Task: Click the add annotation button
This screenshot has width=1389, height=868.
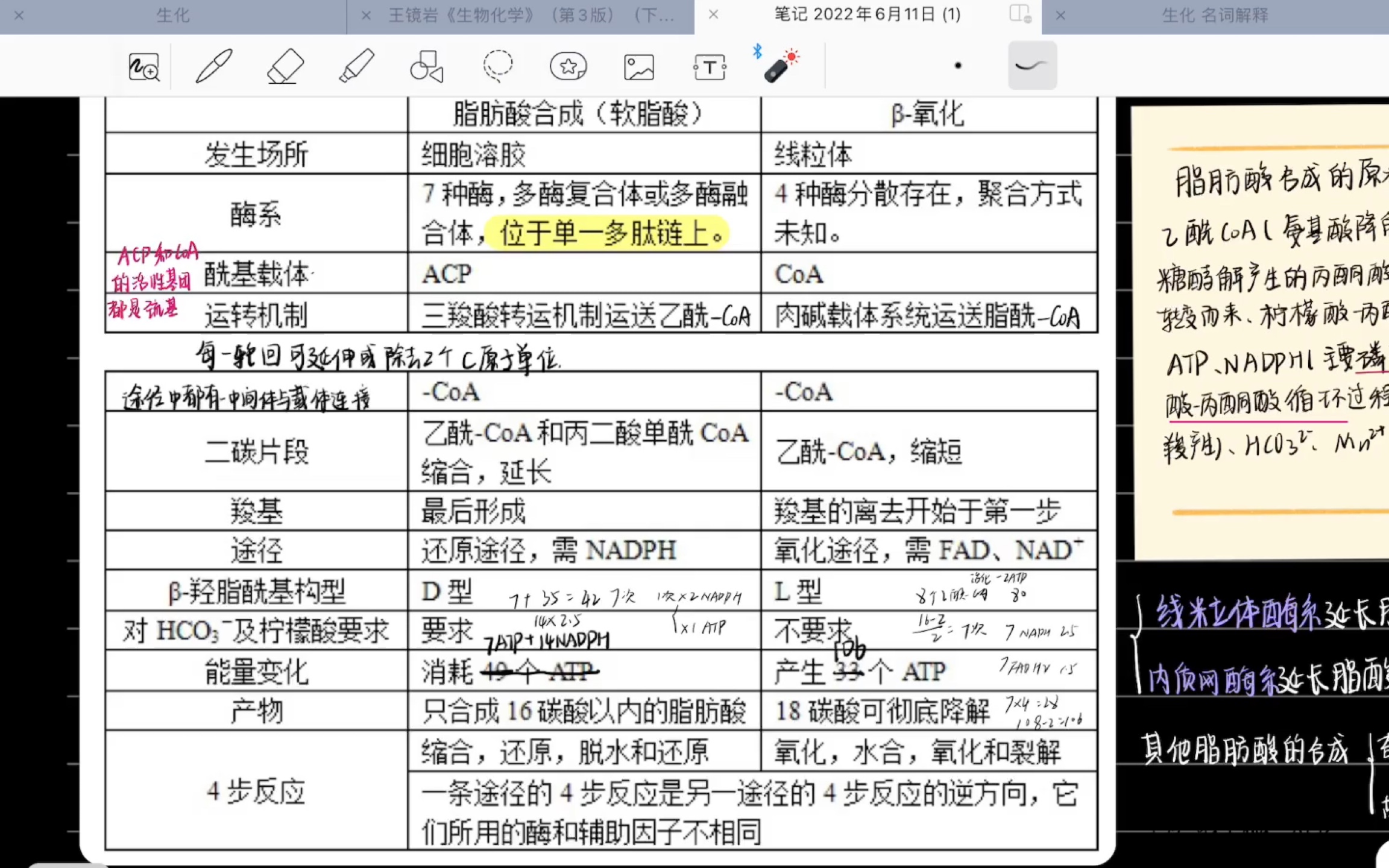Action: click(x=144, y=66)
